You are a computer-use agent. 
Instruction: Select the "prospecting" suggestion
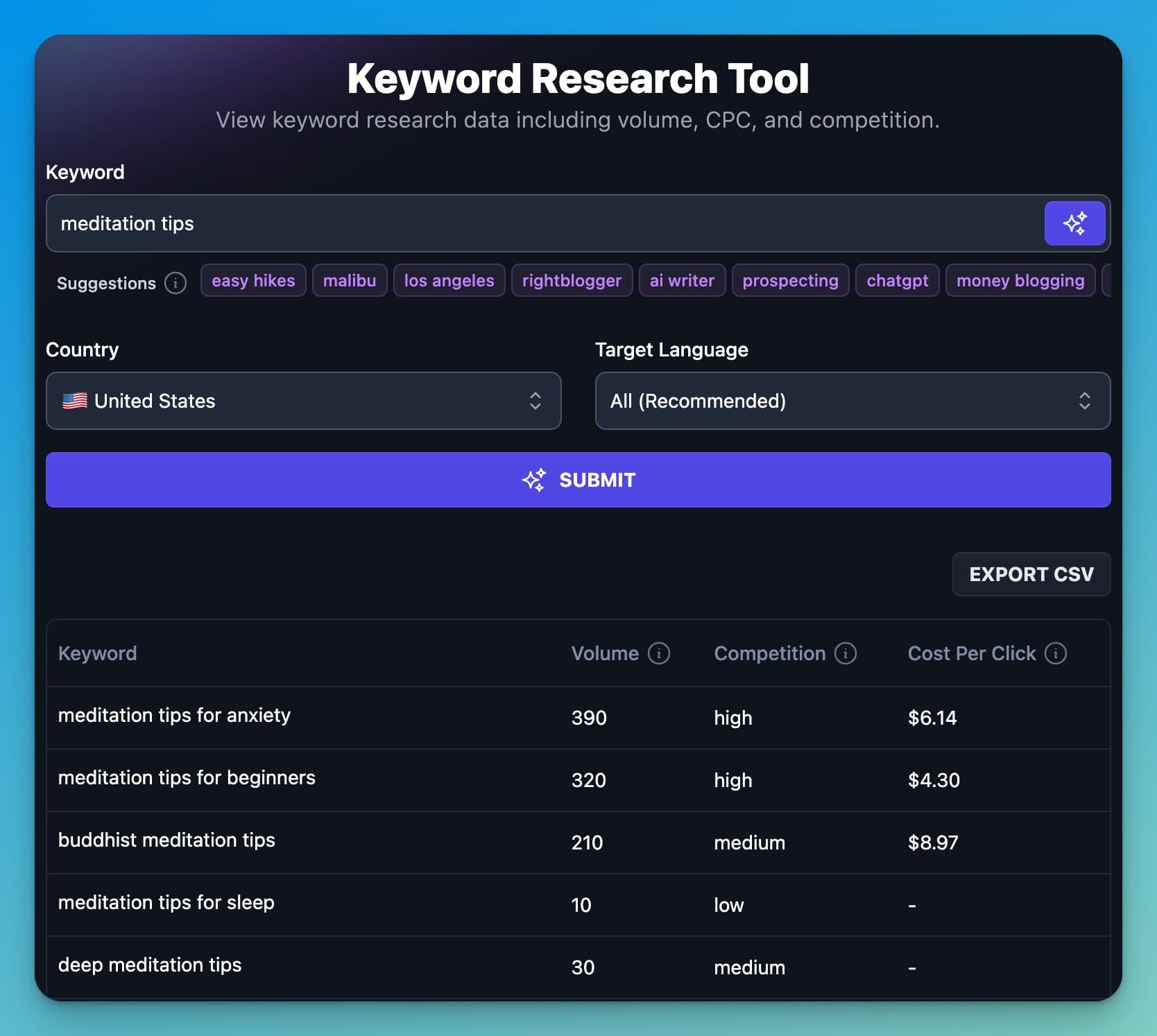tap(790, 280)
